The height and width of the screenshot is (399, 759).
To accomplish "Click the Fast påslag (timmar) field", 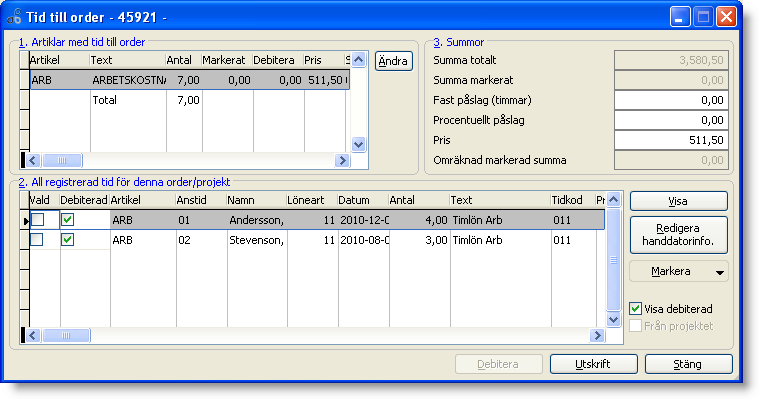I will 671,100.
